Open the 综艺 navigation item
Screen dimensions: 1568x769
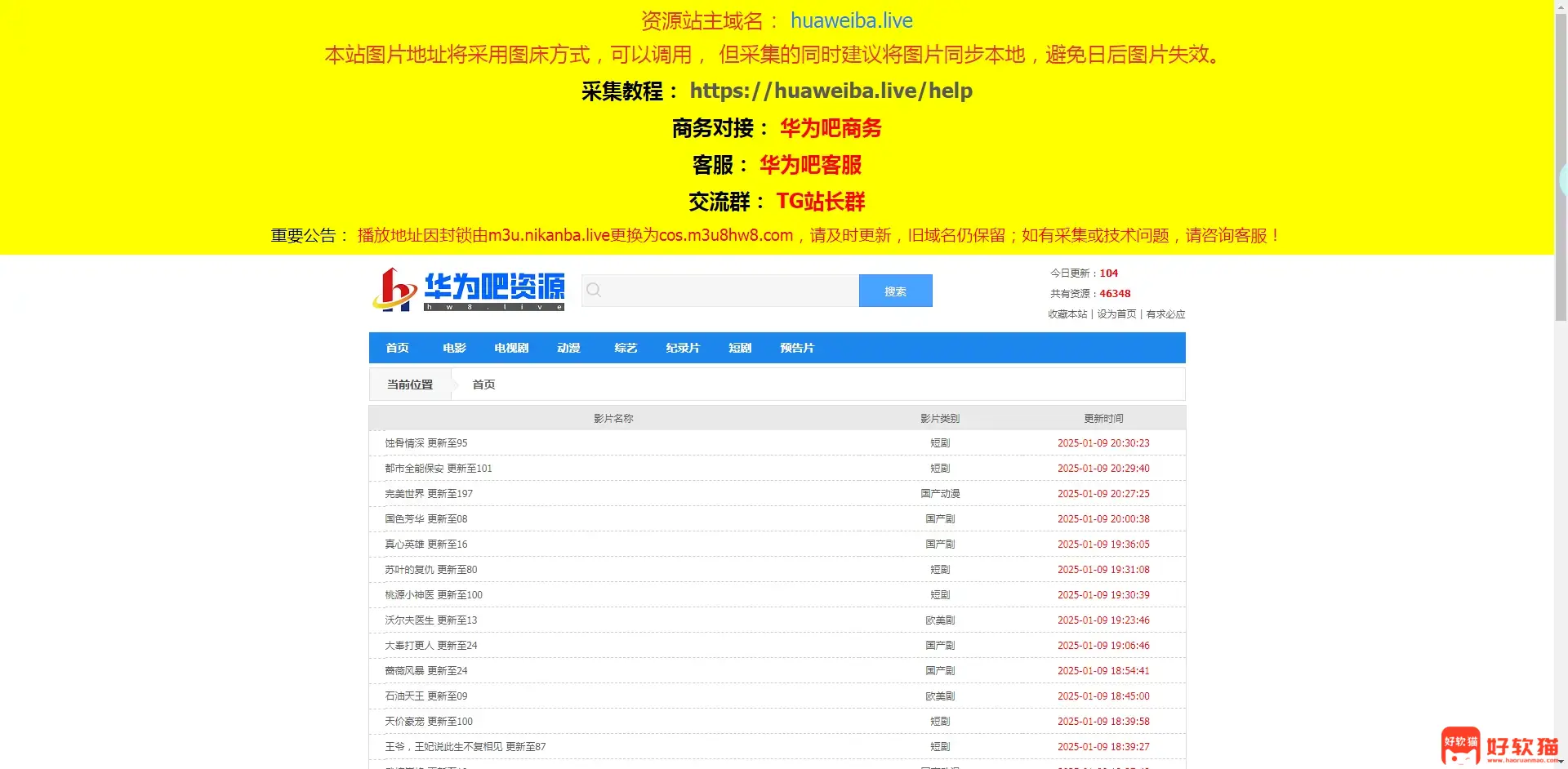(626, 348)
